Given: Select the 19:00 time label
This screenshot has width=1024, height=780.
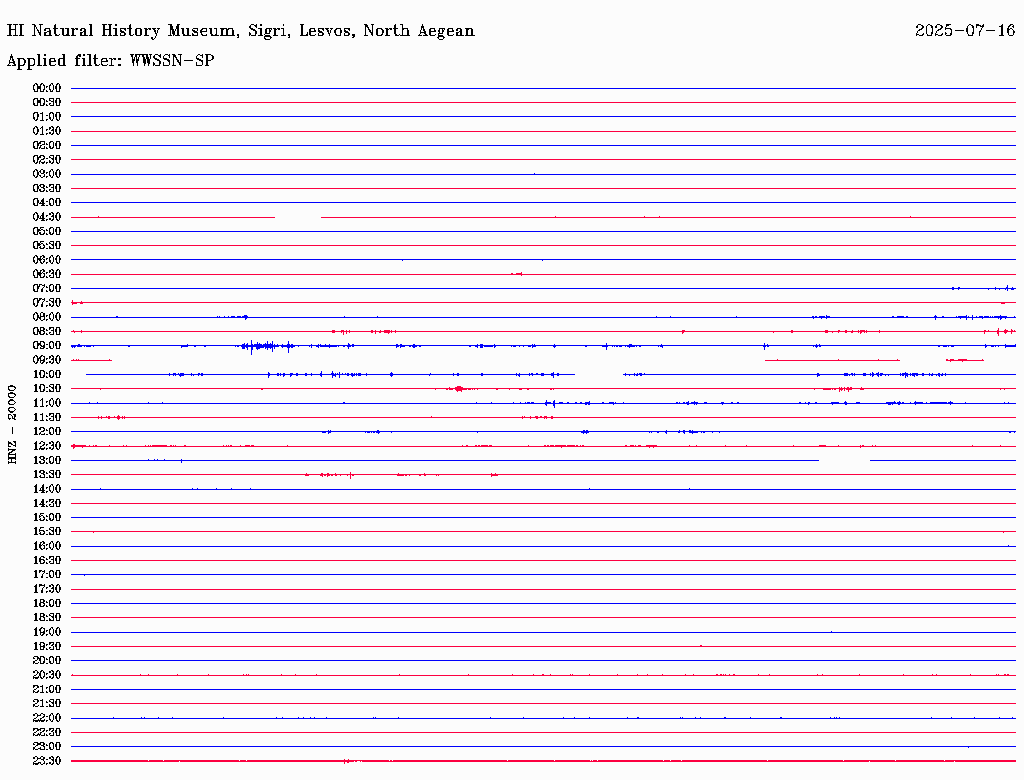Looking at the screenshot, I should click(x=47, y=632).
